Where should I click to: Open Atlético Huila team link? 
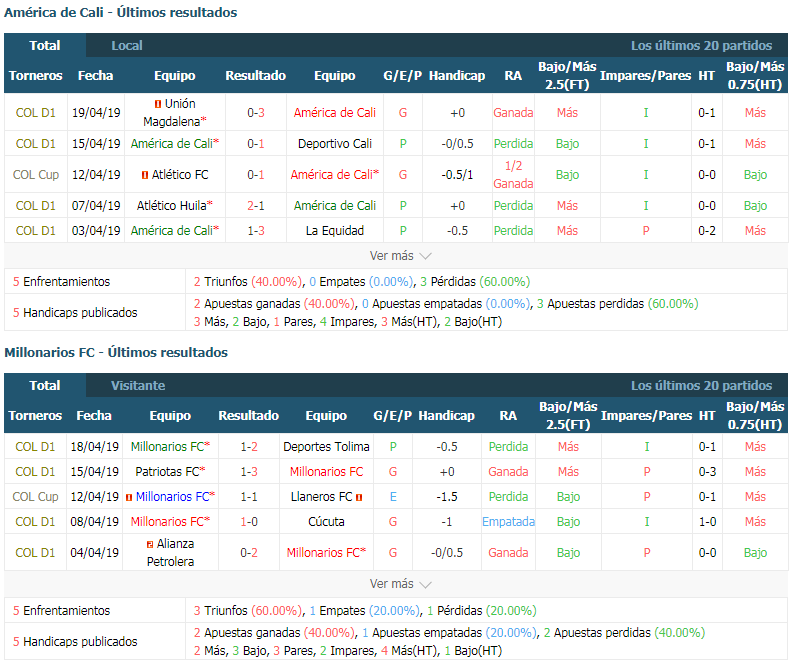172,206
